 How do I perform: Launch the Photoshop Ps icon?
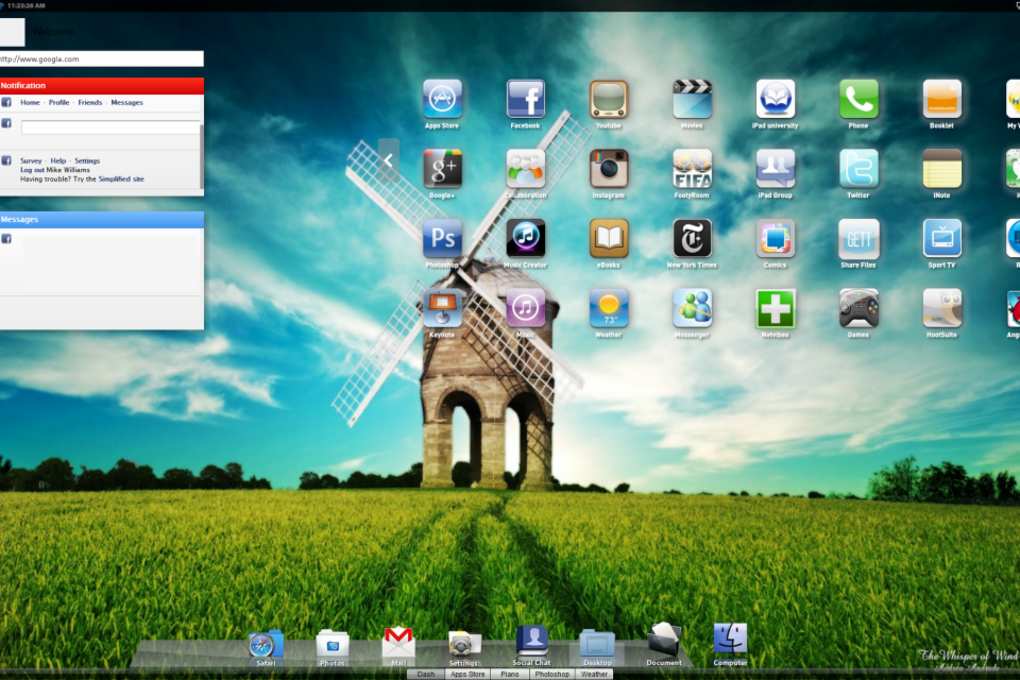pos(442,238)
